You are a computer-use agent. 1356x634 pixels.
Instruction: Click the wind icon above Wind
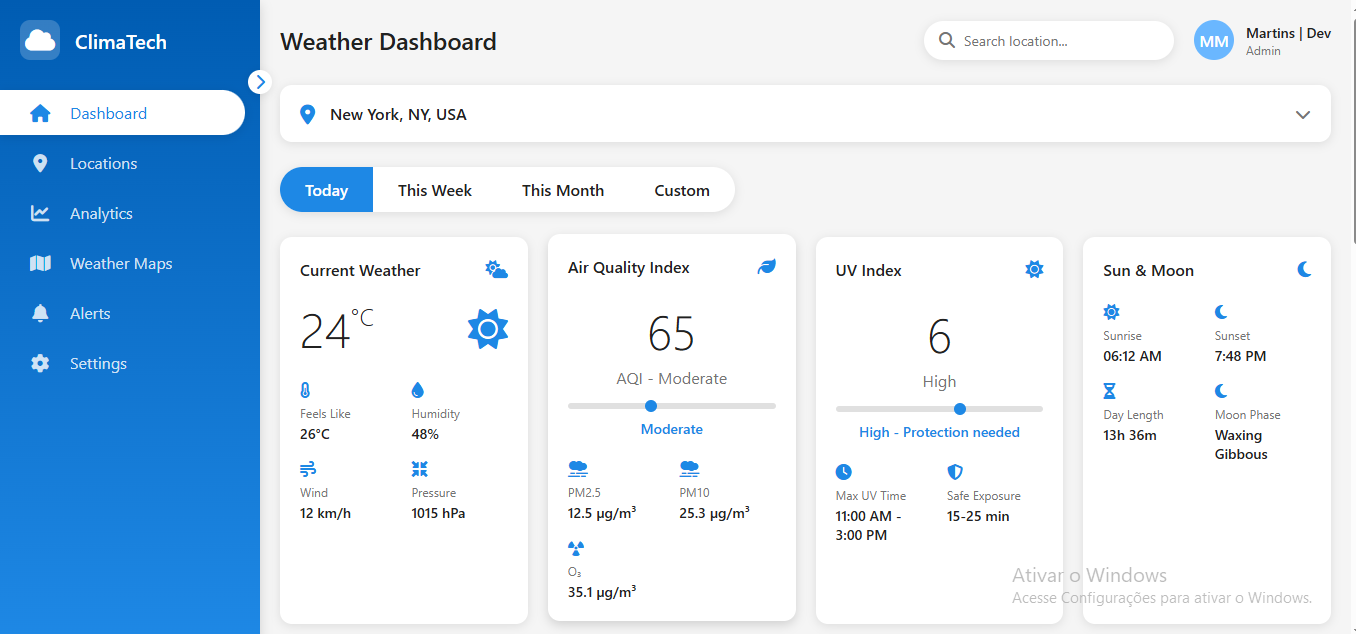pos(308,469)
